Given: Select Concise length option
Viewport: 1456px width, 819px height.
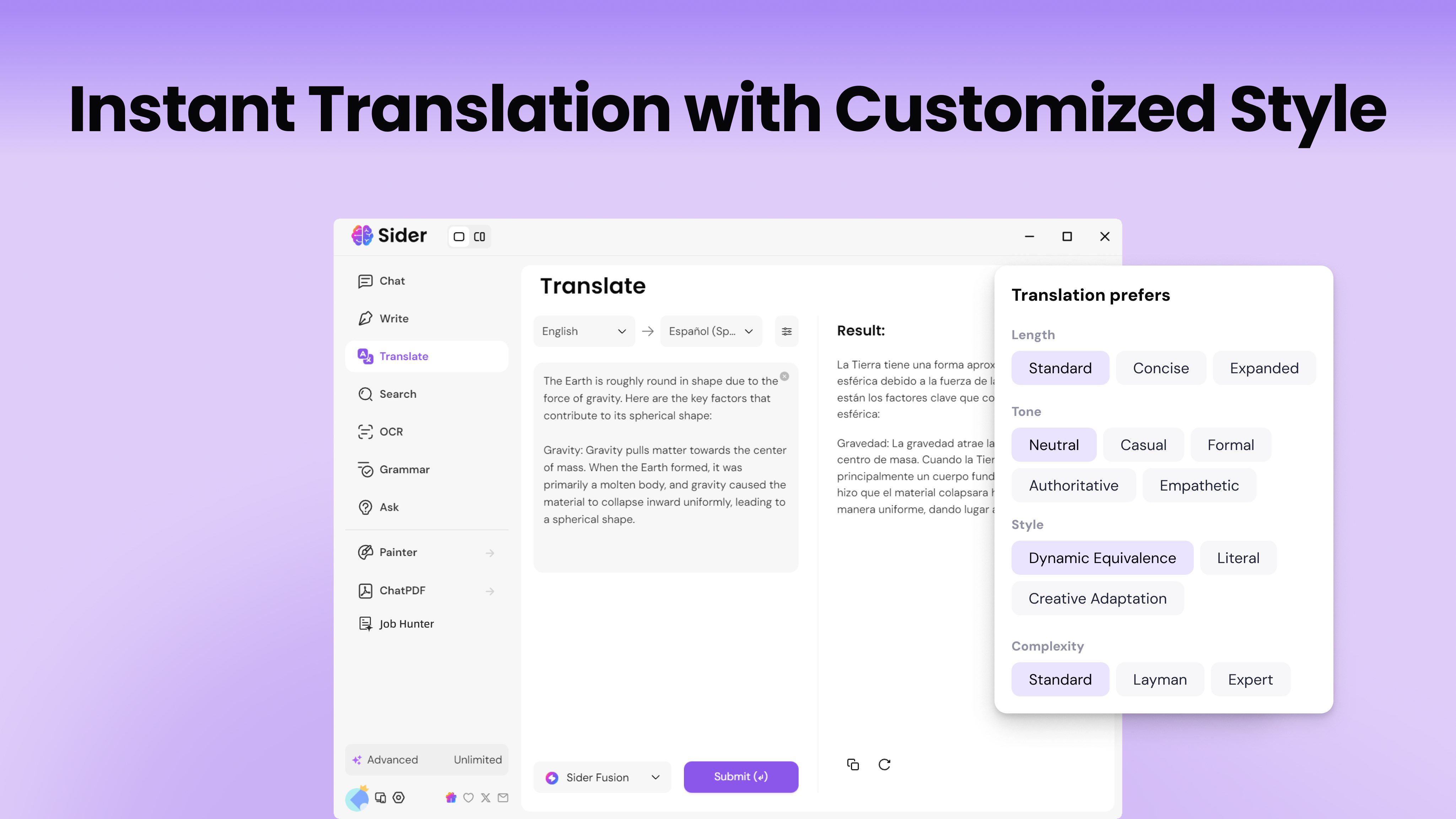Looking at the screenshot, I should (1161, 368).
